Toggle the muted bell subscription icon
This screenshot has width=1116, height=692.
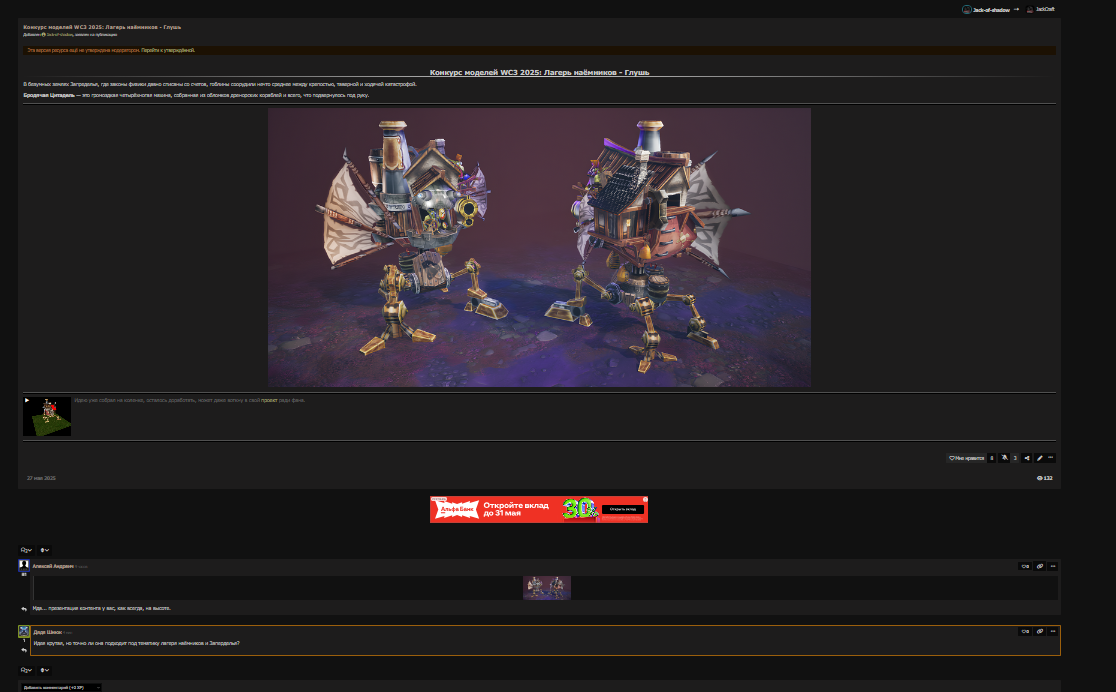(x=1004, y=458)
